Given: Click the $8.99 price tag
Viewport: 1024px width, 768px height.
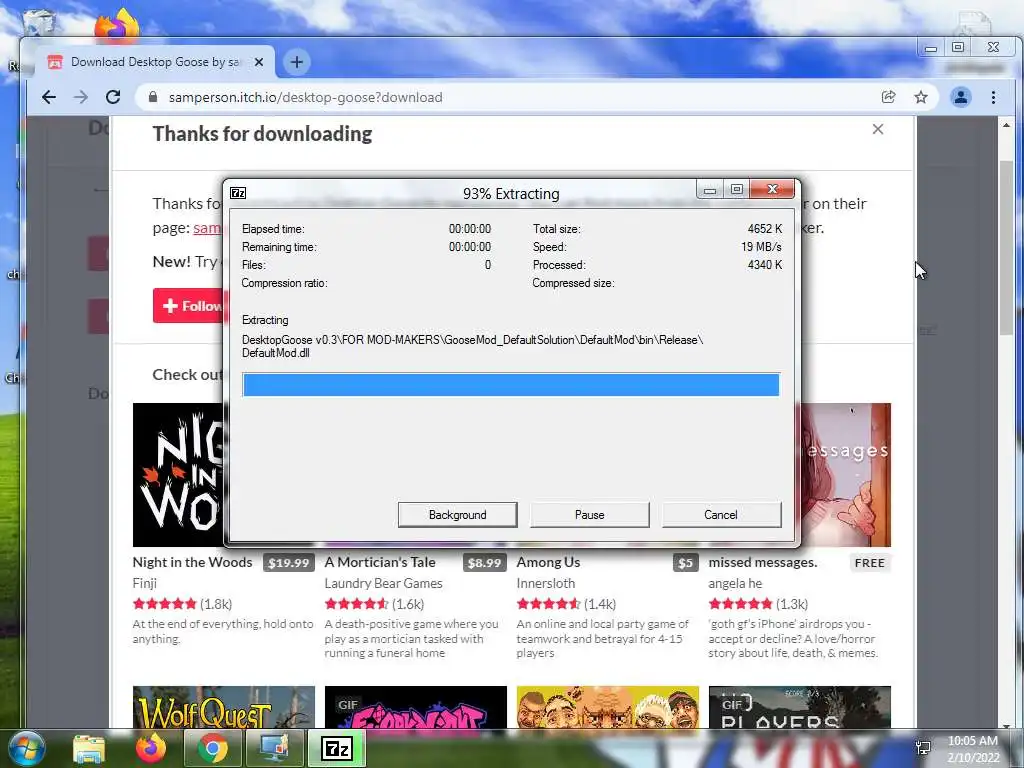Looking at the screenshot, I should click(x=485, y=563).
